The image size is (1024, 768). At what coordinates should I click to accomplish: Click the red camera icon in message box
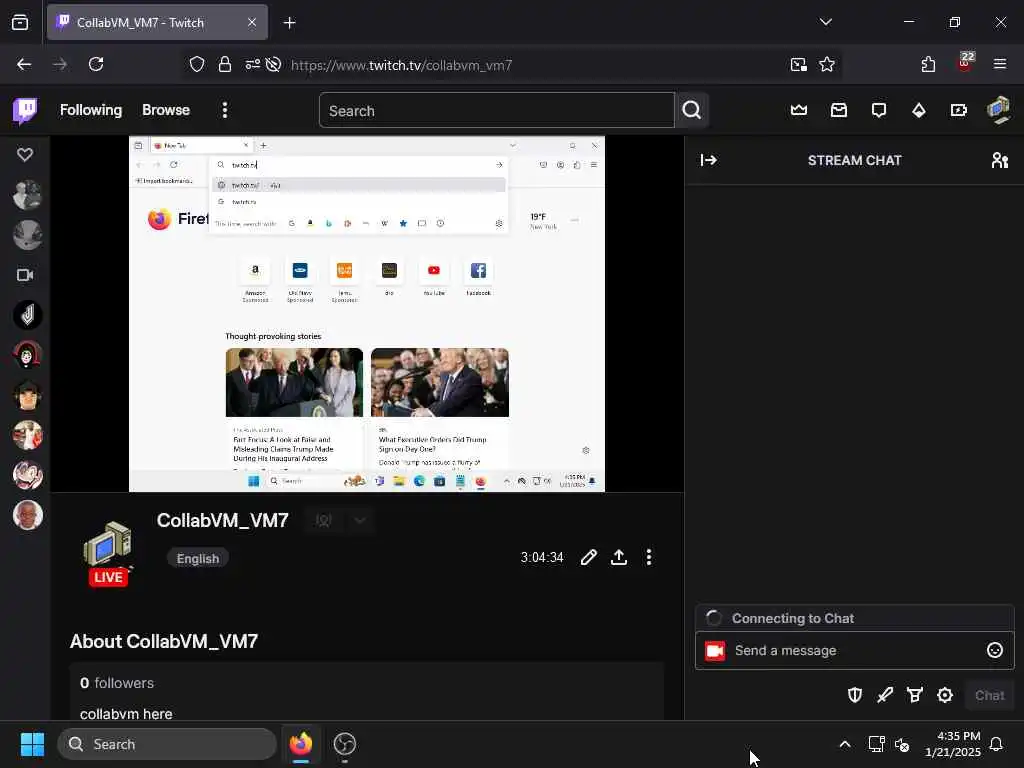pyautogui.click(x=715, y=650)
